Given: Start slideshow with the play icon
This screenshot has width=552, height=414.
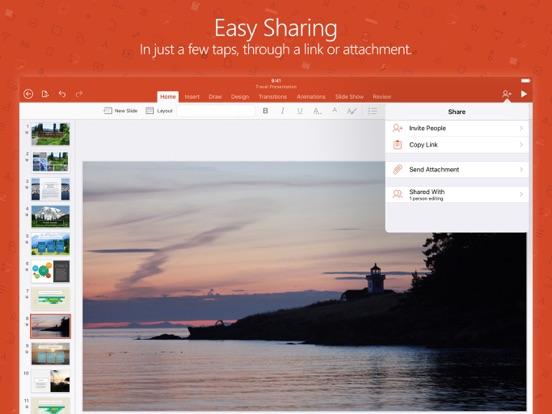Looking at the screenshot, I should coord(524,94).
